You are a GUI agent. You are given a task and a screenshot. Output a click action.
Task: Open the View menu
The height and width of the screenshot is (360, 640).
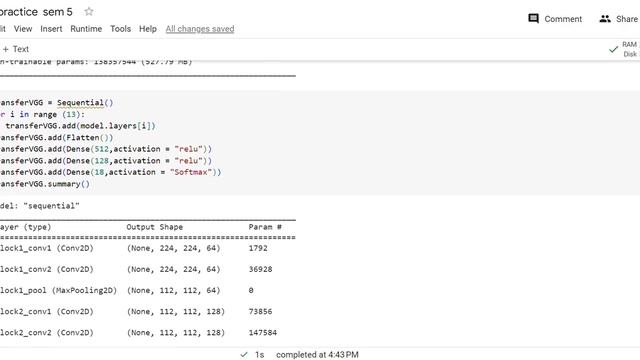click(x=23, y=29)
